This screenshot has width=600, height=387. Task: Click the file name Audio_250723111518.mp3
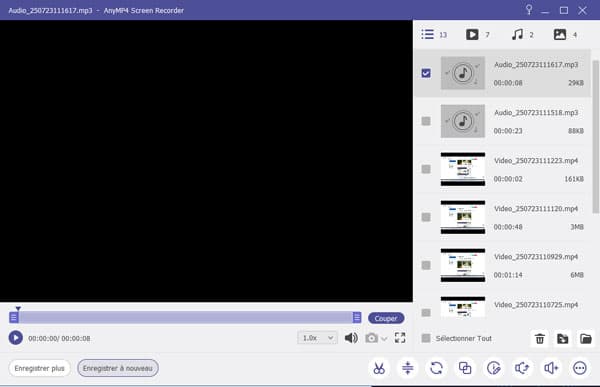[x=536, y=113]
